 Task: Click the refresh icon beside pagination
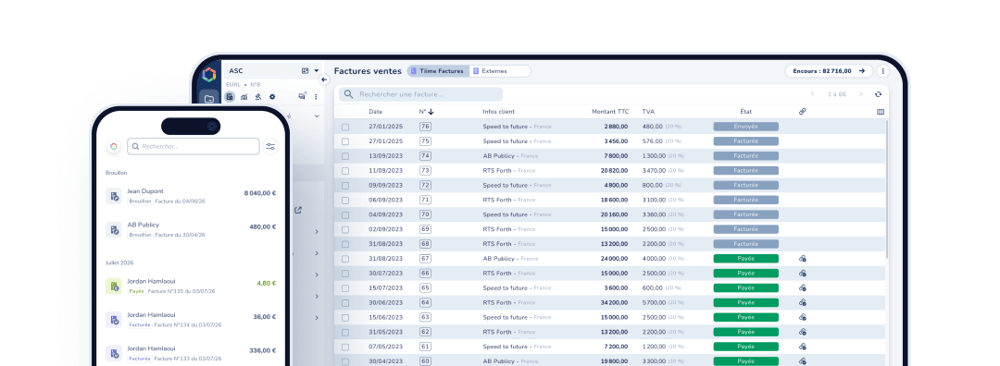(x=878, y=94)
